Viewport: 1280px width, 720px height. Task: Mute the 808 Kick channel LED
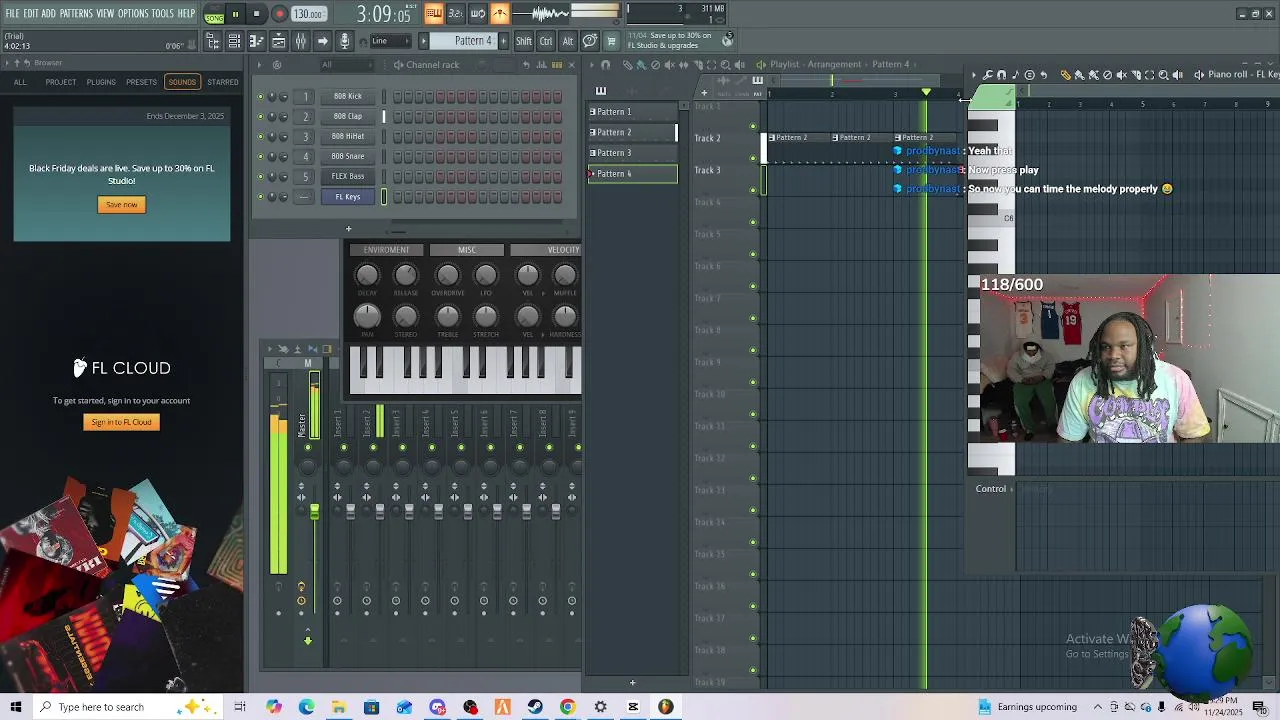(261, 97)
